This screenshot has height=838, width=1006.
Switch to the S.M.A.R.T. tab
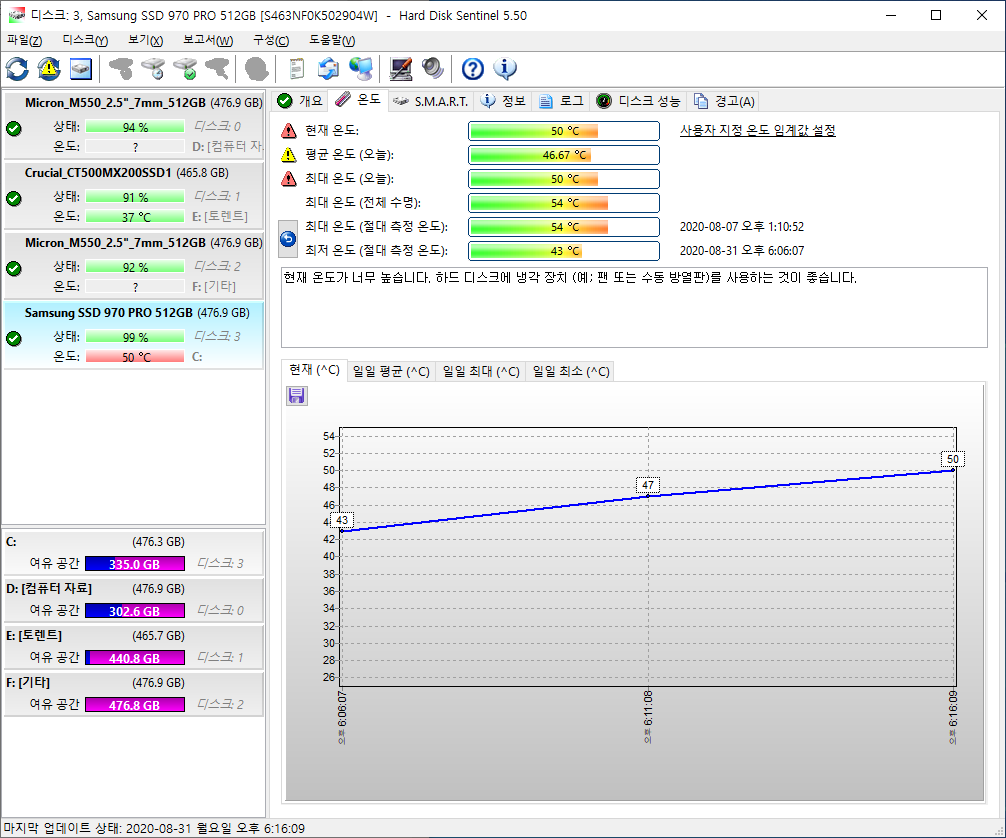point(431,101)
